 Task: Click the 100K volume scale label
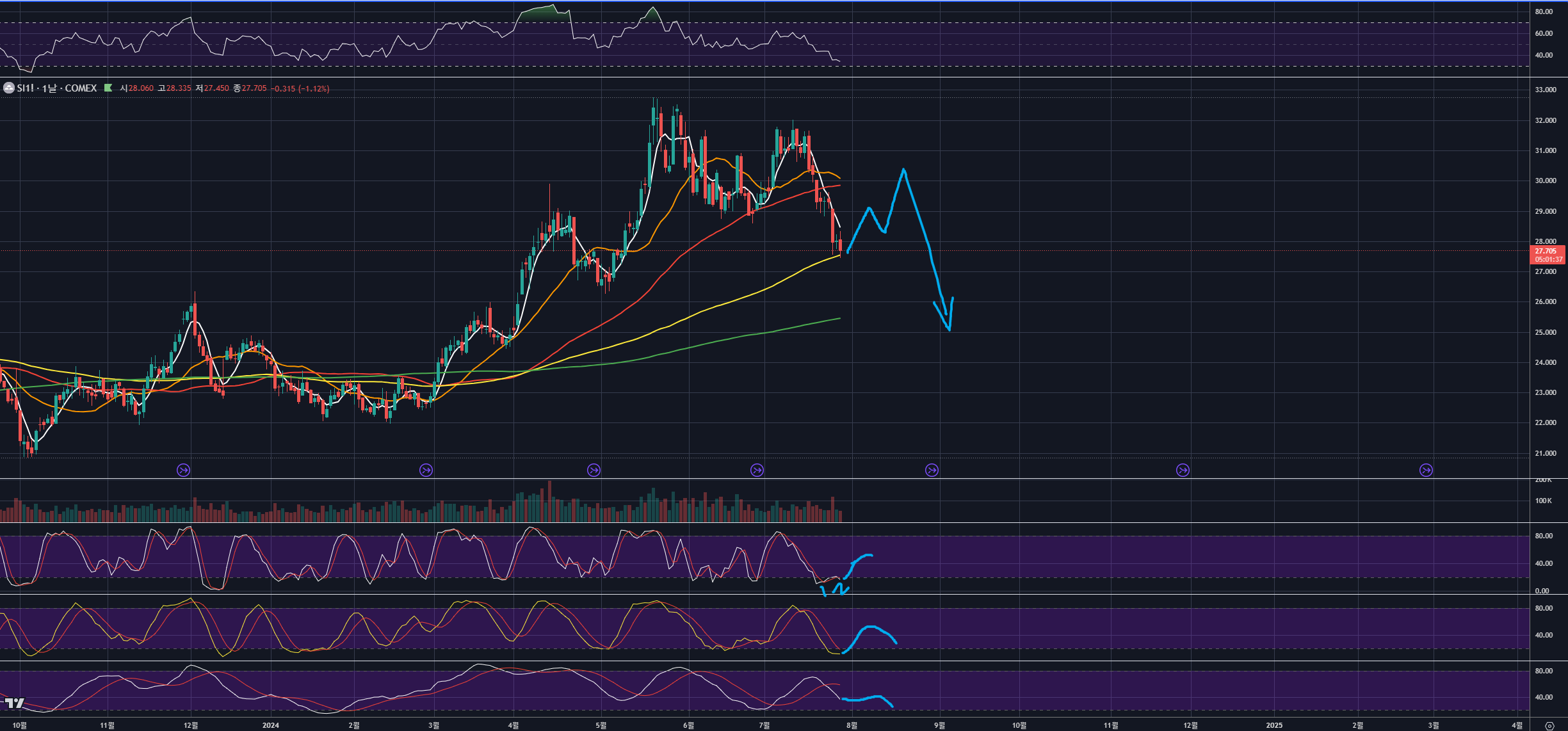1543,501
